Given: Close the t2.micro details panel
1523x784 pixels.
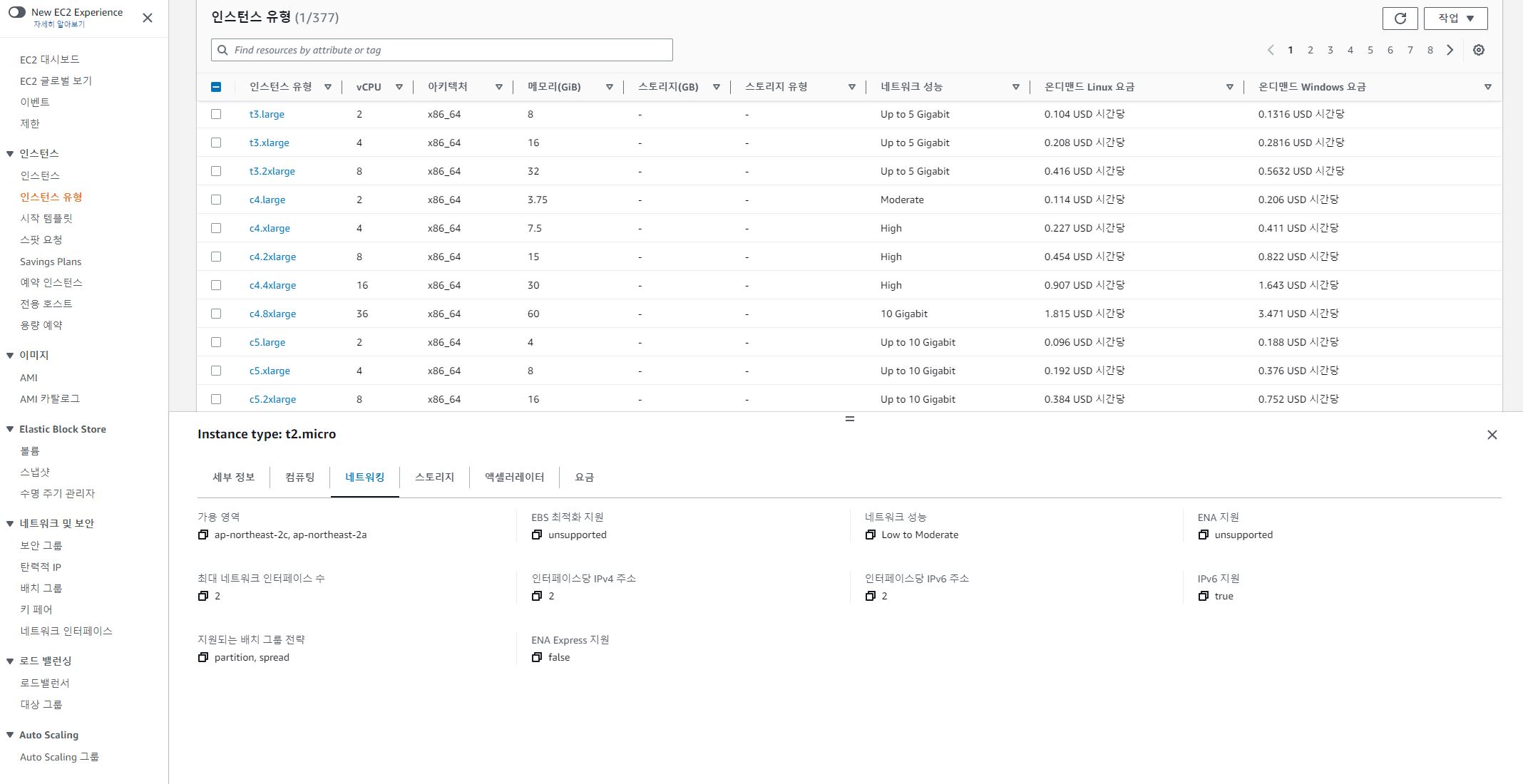Looking at the screenshot, I should pyautogui.click(x=1492, y=435).
